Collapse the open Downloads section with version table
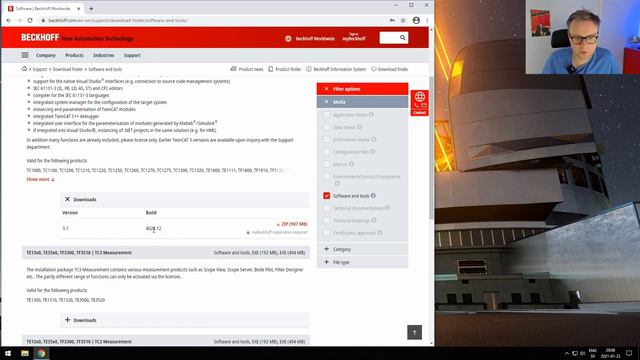The height and width of the screenshot is (360, 640). point(185,199)
